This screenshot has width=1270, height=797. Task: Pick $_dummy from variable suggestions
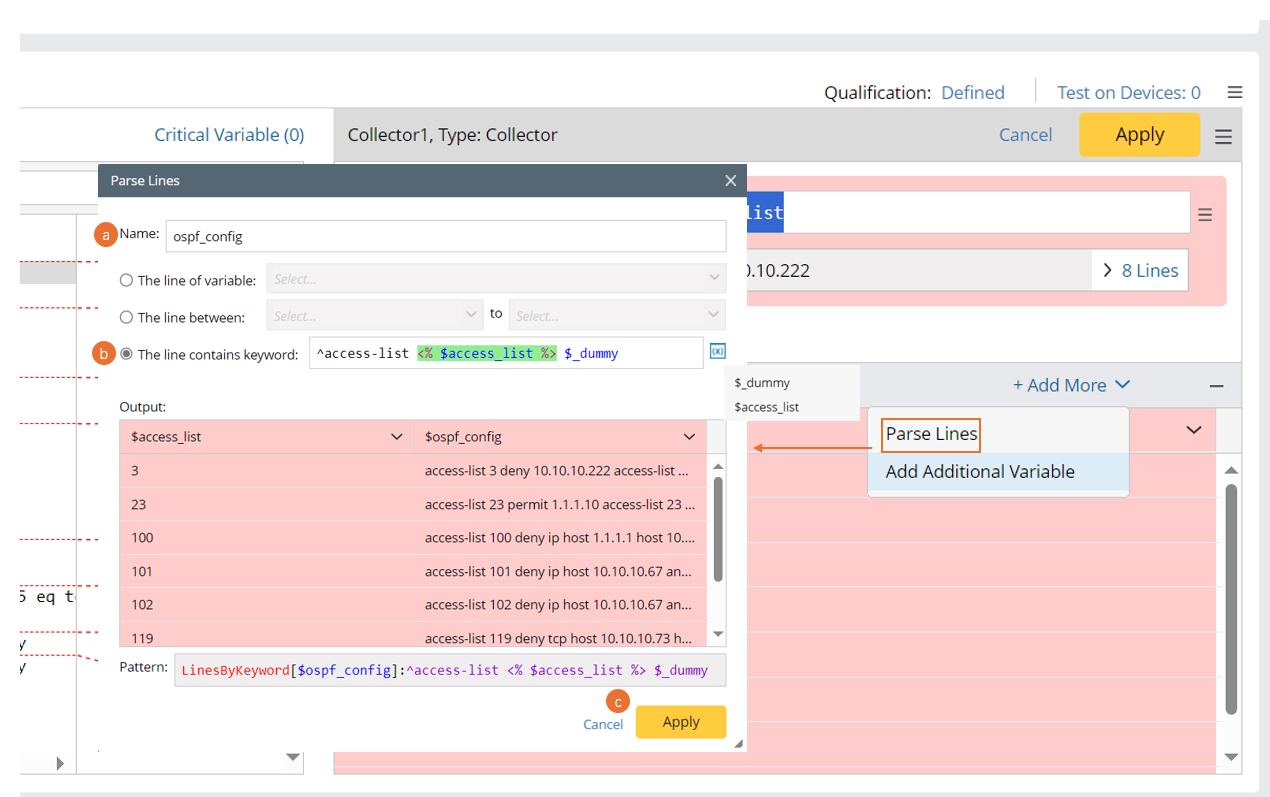762,383
